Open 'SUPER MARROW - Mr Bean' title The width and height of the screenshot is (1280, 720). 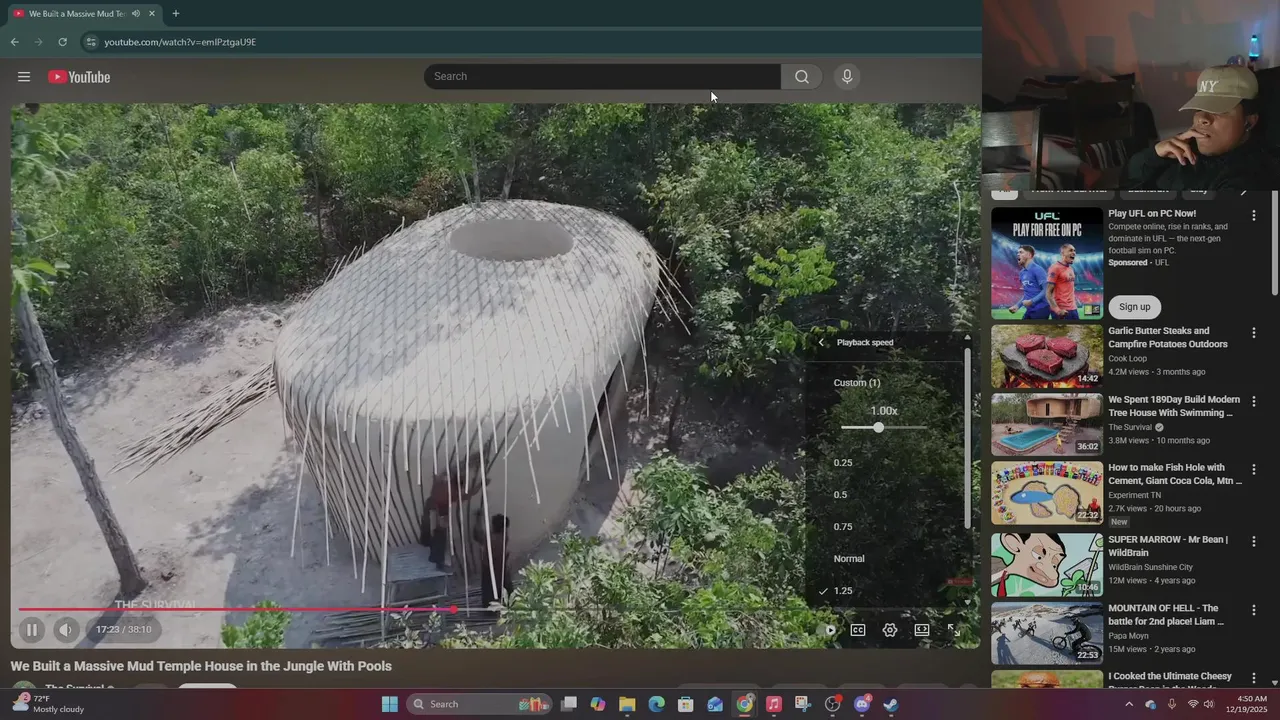coord(1168,546)
